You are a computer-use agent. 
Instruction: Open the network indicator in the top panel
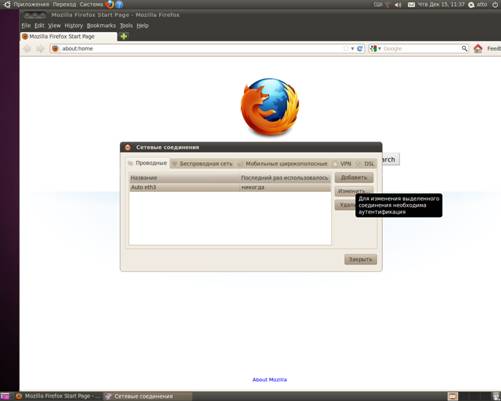387,5
